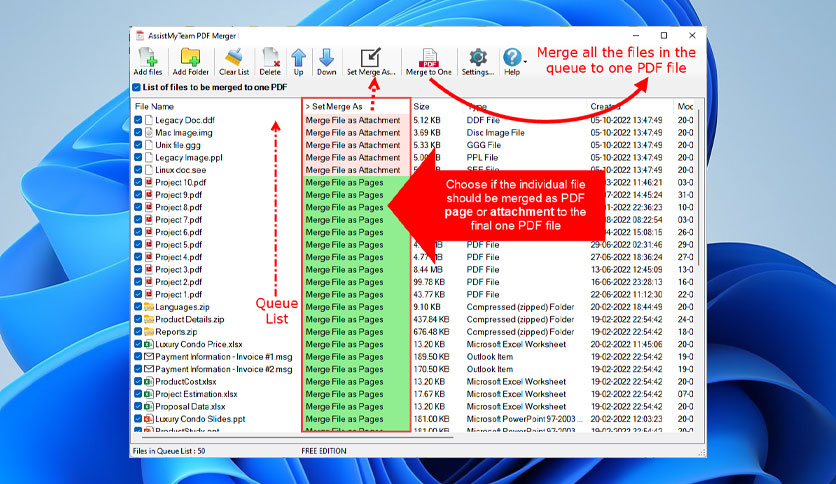
Task: Uncheck Project 10.pdf checkbox
Action: [138, 182]
